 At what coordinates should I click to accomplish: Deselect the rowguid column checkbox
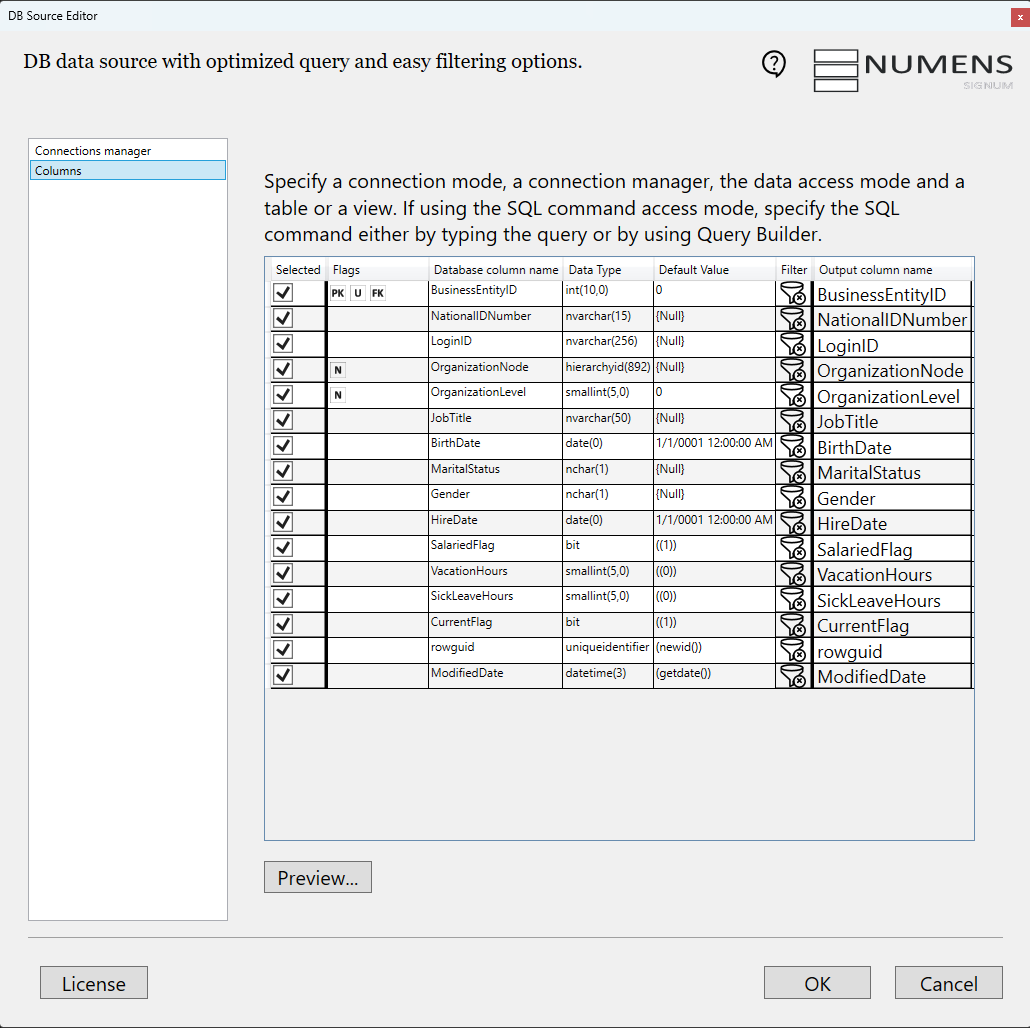coord(283,650)
